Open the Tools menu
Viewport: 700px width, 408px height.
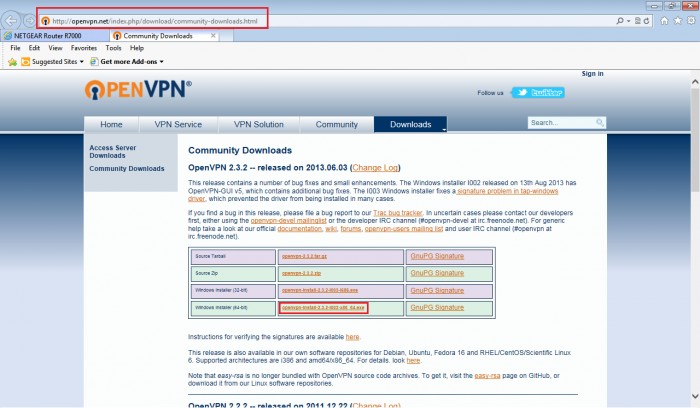click(113, 48)
